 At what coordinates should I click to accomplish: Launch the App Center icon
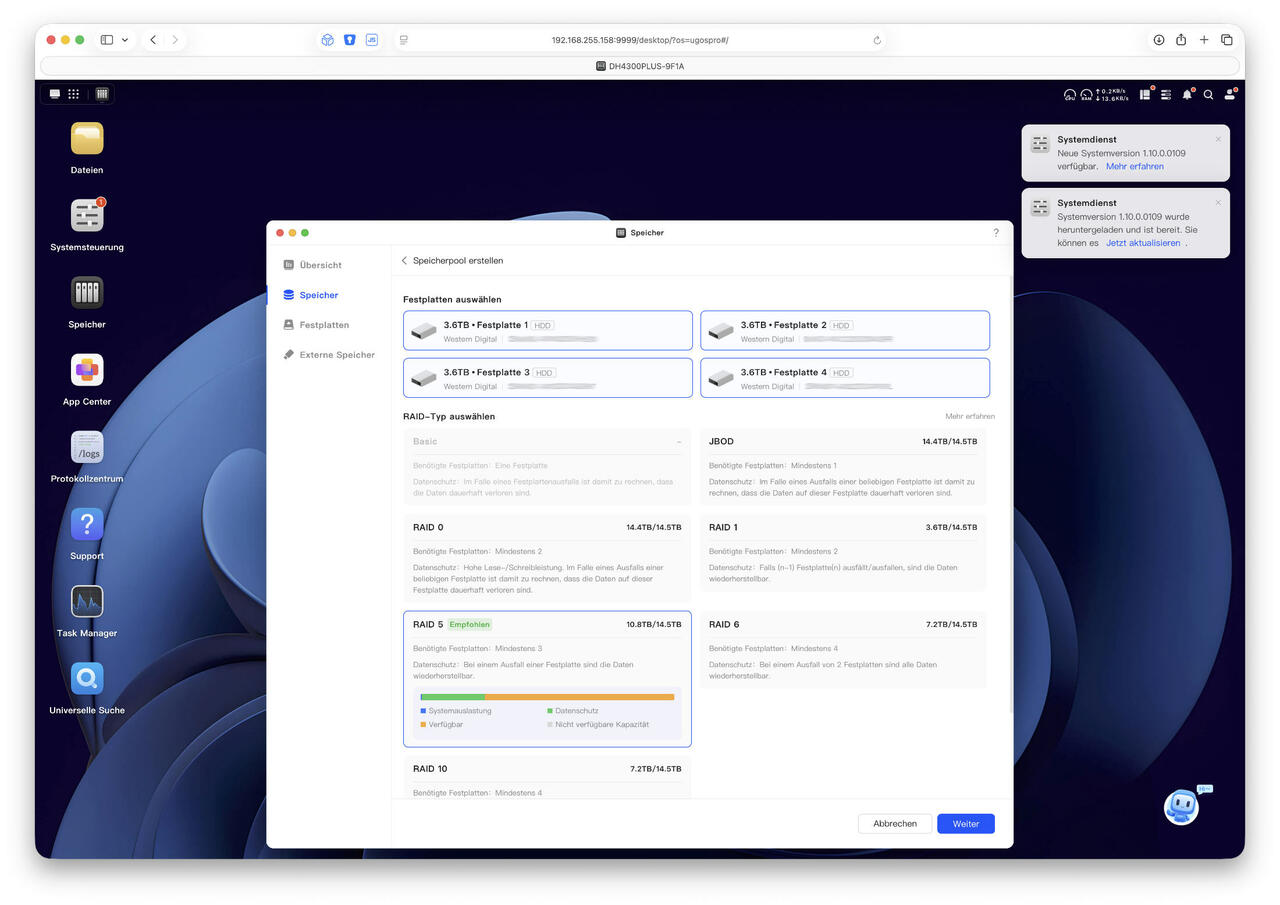point(87,370)
